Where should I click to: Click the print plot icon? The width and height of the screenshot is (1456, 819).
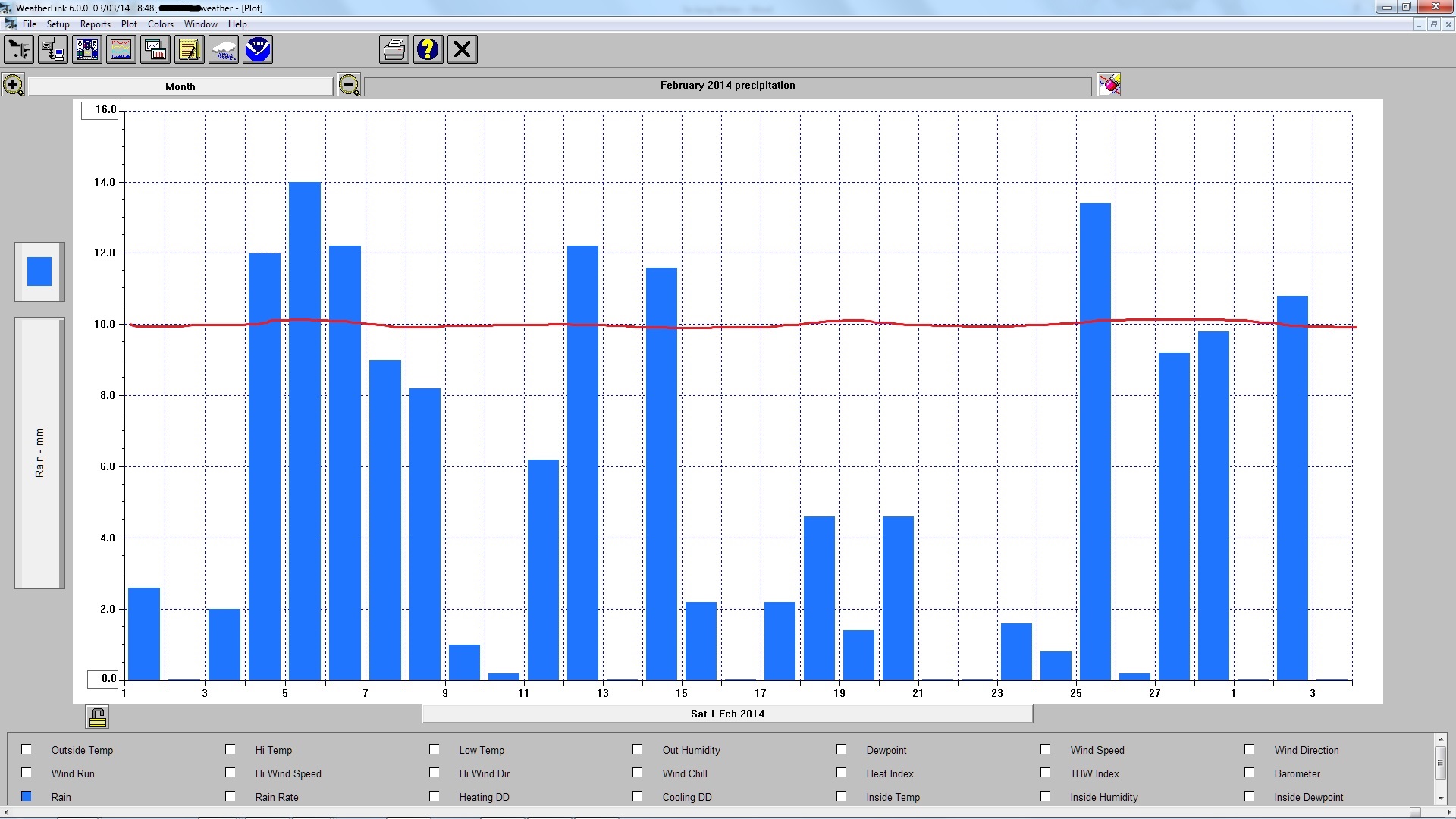point(394,50)
